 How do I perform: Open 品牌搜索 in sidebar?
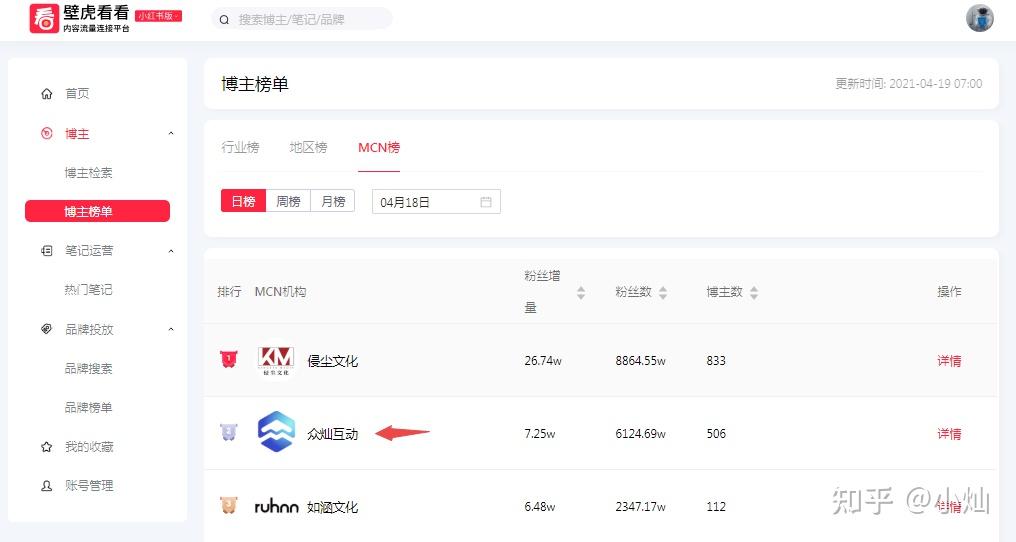click(88, 368)
